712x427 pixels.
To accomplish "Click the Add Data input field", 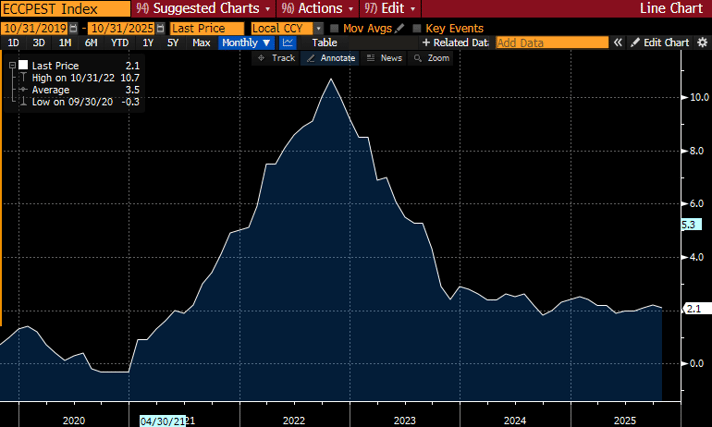I will point(551,43).
